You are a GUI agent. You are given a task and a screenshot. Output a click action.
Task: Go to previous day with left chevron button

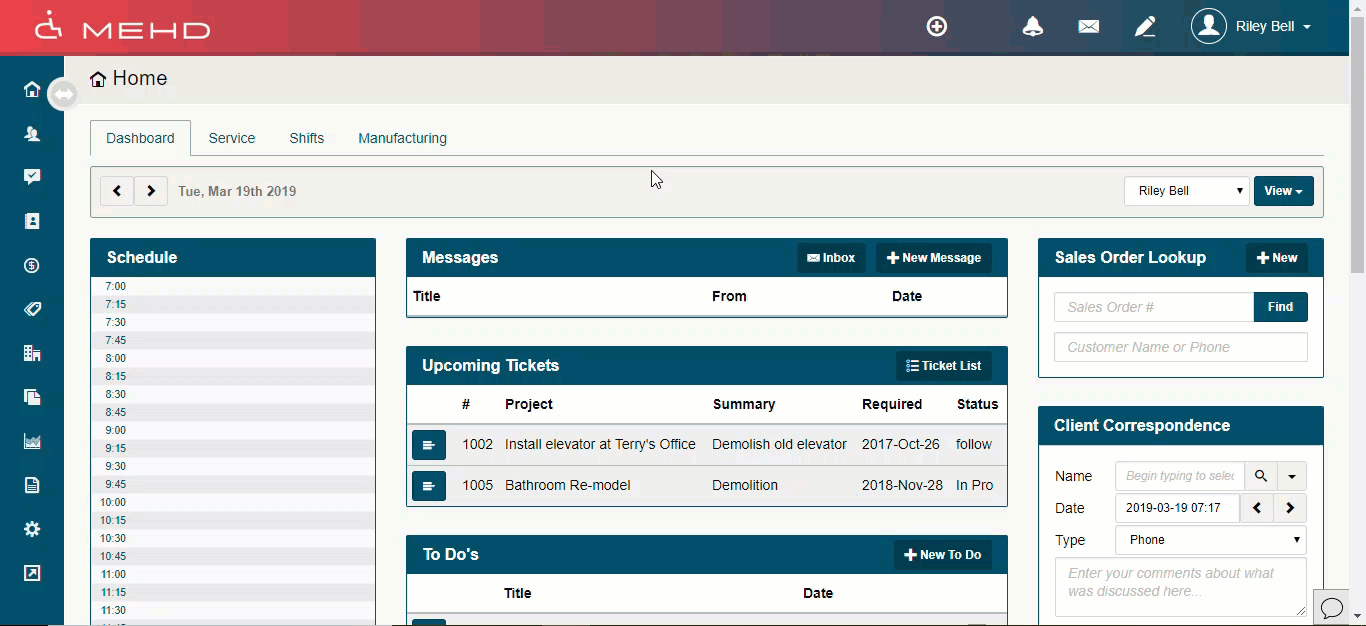117,191
